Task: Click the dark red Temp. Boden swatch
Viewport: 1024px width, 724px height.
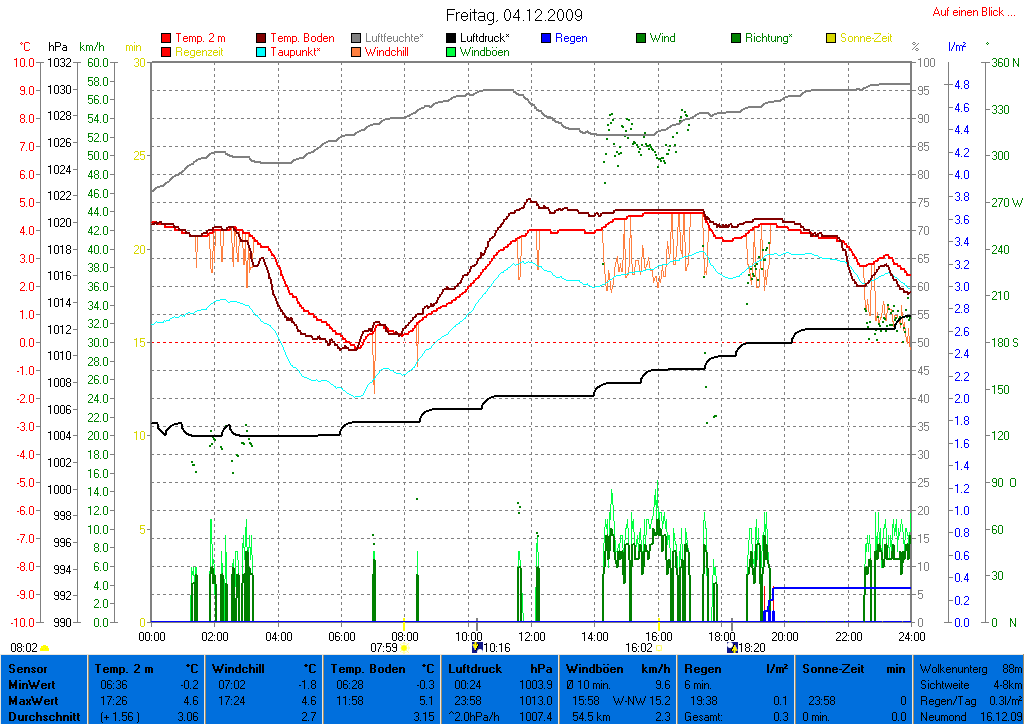Action: click(262, 38)
